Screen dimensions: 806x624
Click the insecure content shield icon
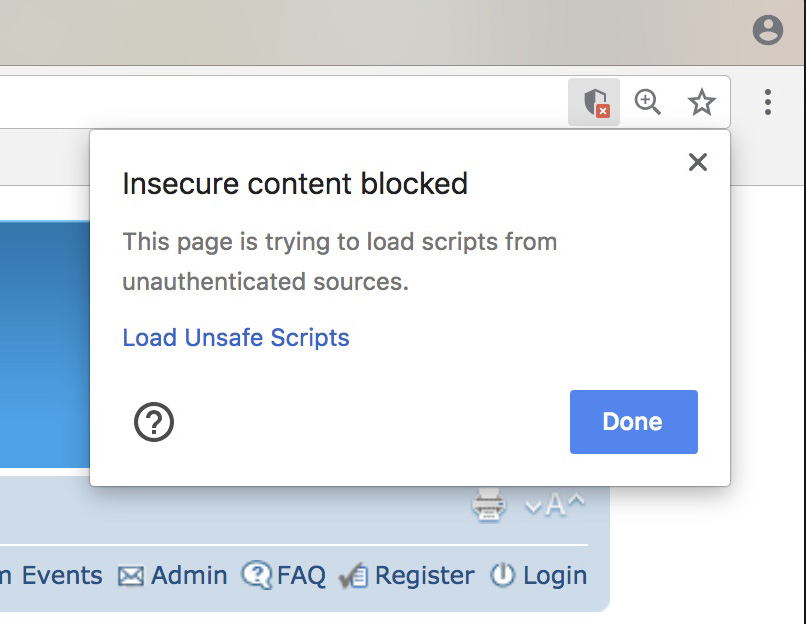[x=595, y=102]
